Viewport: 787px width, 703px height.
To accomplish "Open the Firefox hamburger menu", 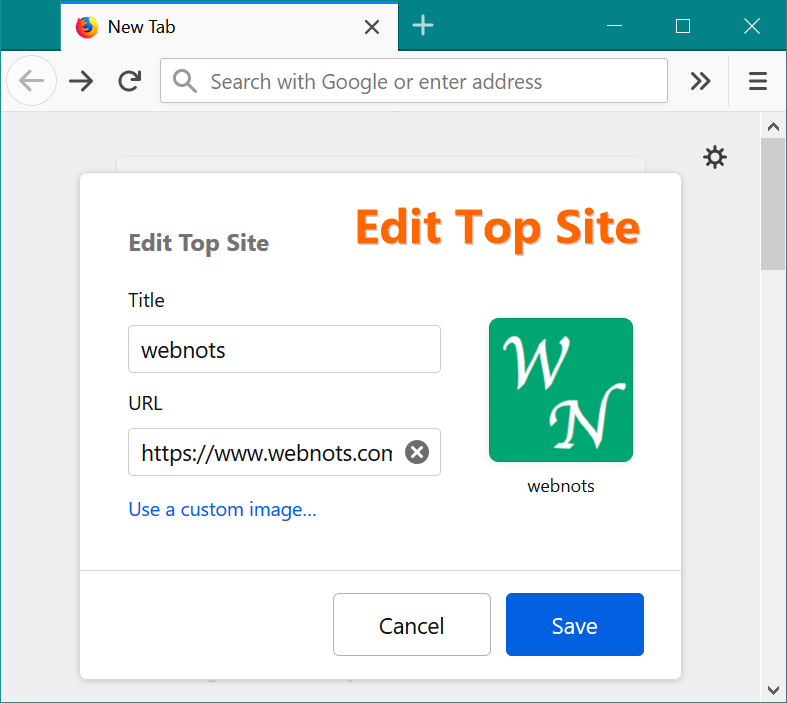I will coord(758,81).
